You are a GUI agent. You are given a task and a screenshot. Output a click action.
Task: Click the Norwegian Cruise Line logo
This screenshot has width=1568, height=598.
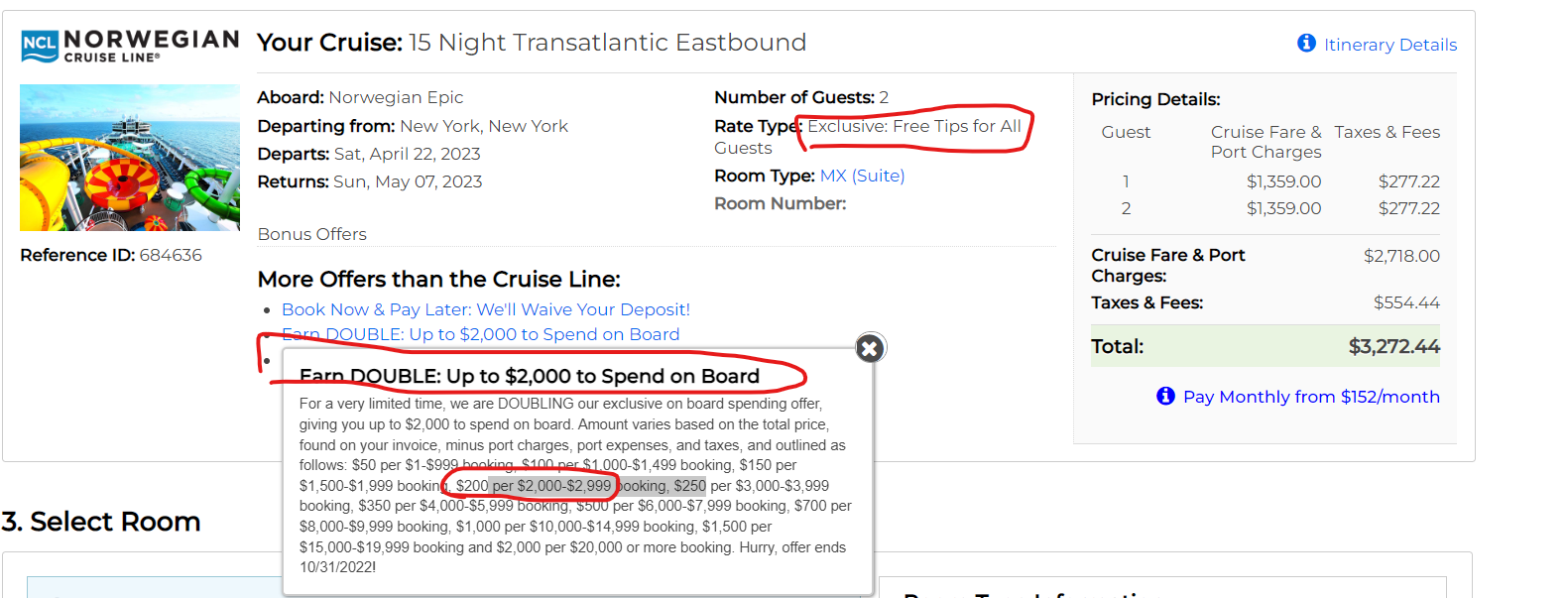(x=130, y=45)
